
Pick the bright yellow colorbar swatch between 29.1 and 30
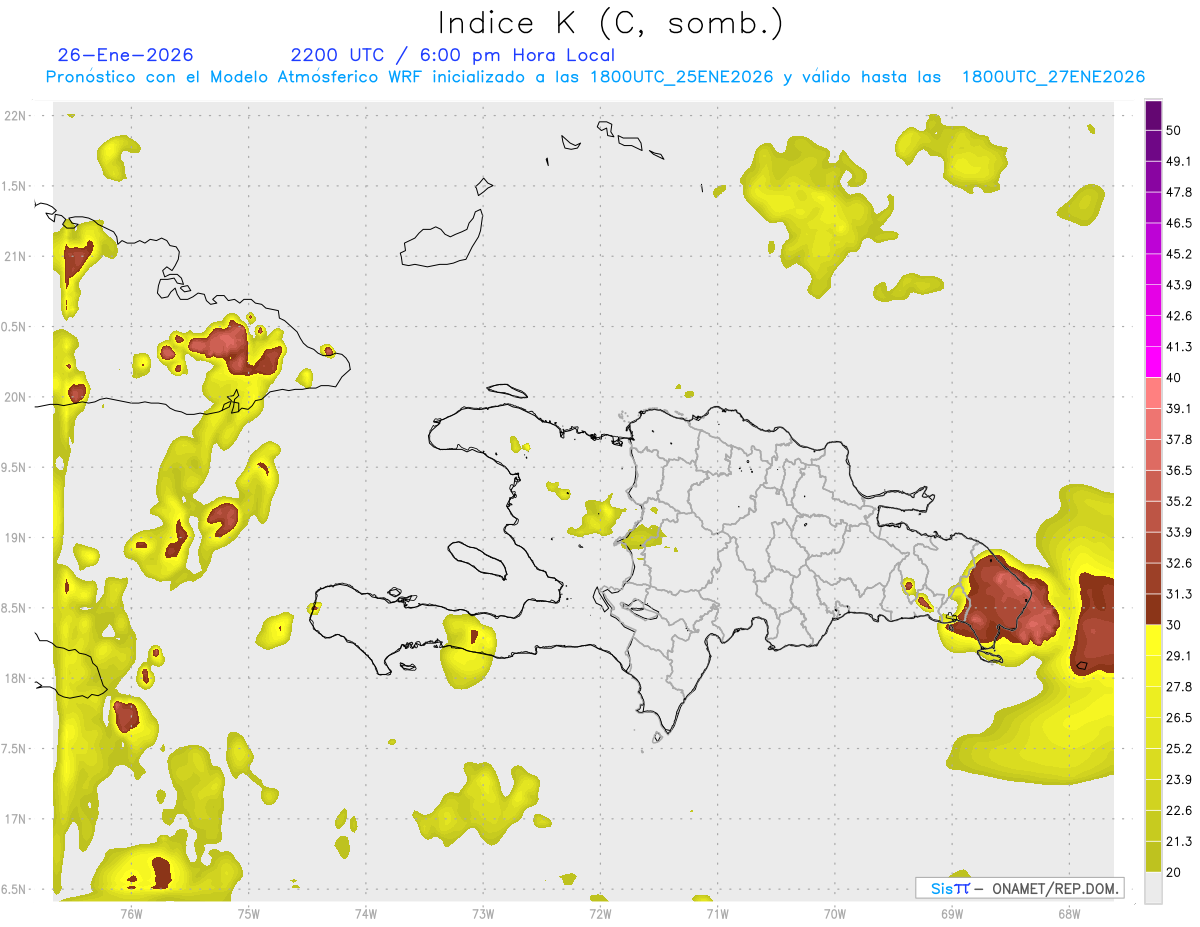click(1153, 641)
